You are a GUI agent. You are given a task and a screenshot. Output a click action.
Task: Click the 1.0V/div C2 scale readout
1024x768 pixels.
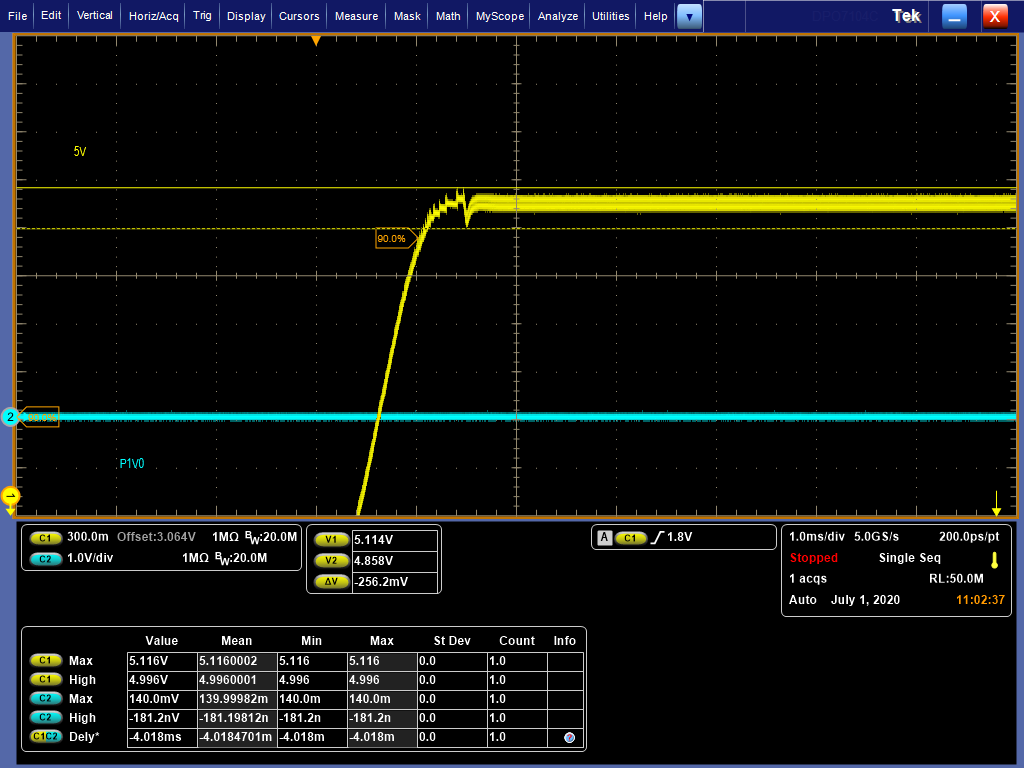90,558
